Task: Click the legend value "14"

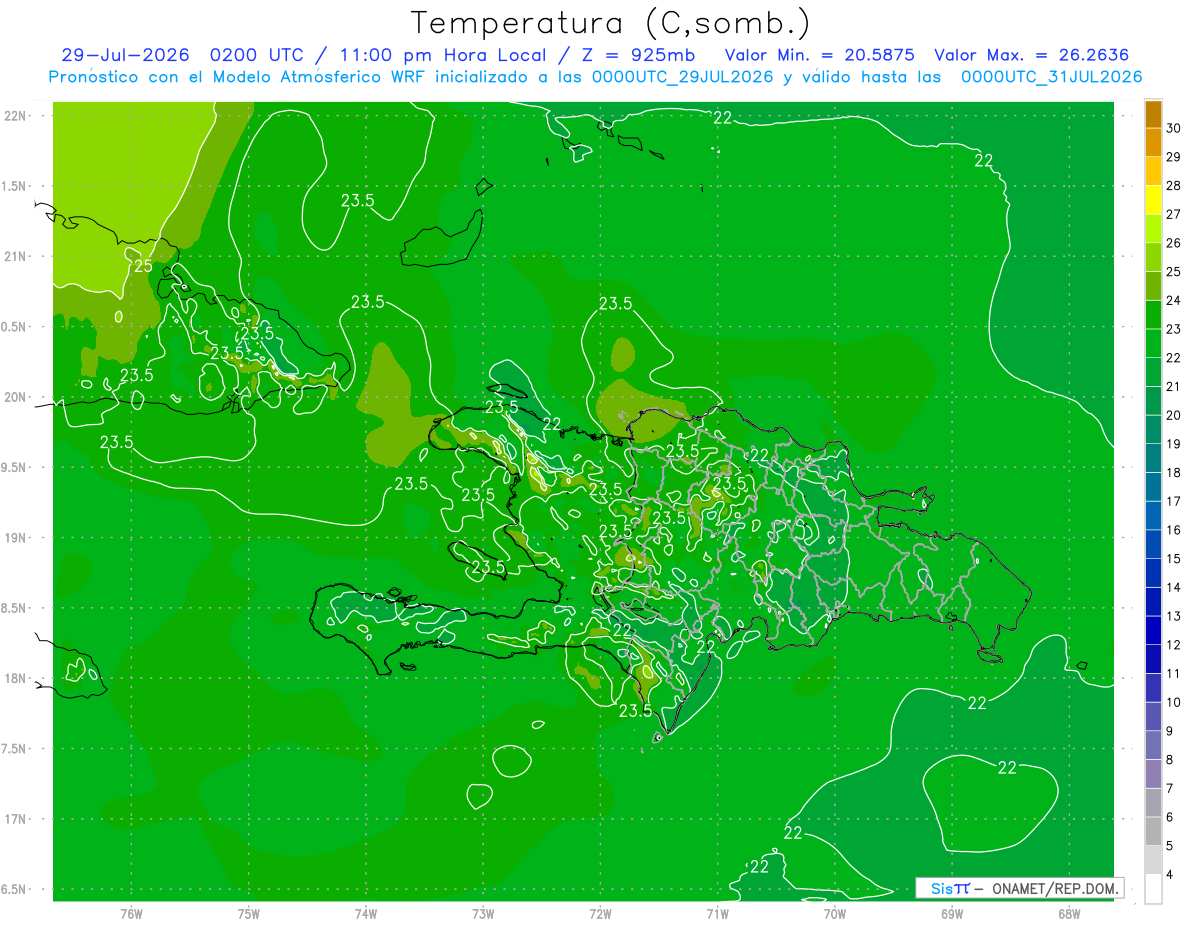Action: tap(1174, 588)
